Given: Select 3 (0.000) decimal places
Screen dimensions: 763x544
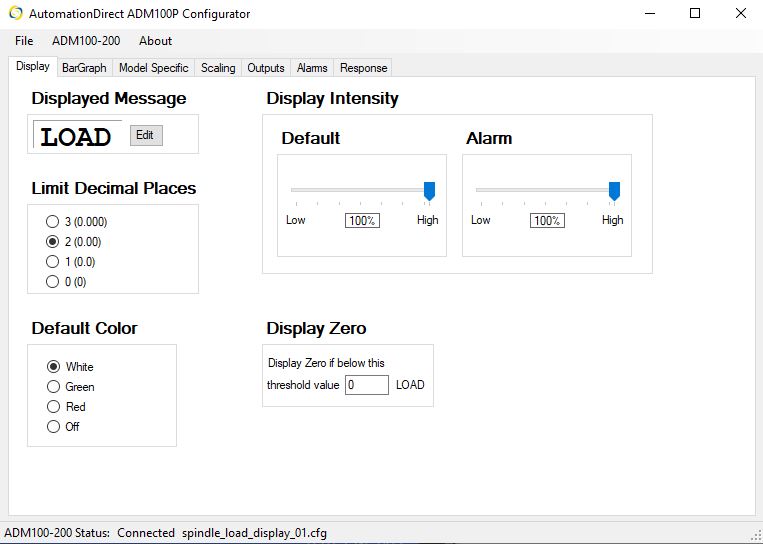Looking at the screenshot, I should coord(76,222).
